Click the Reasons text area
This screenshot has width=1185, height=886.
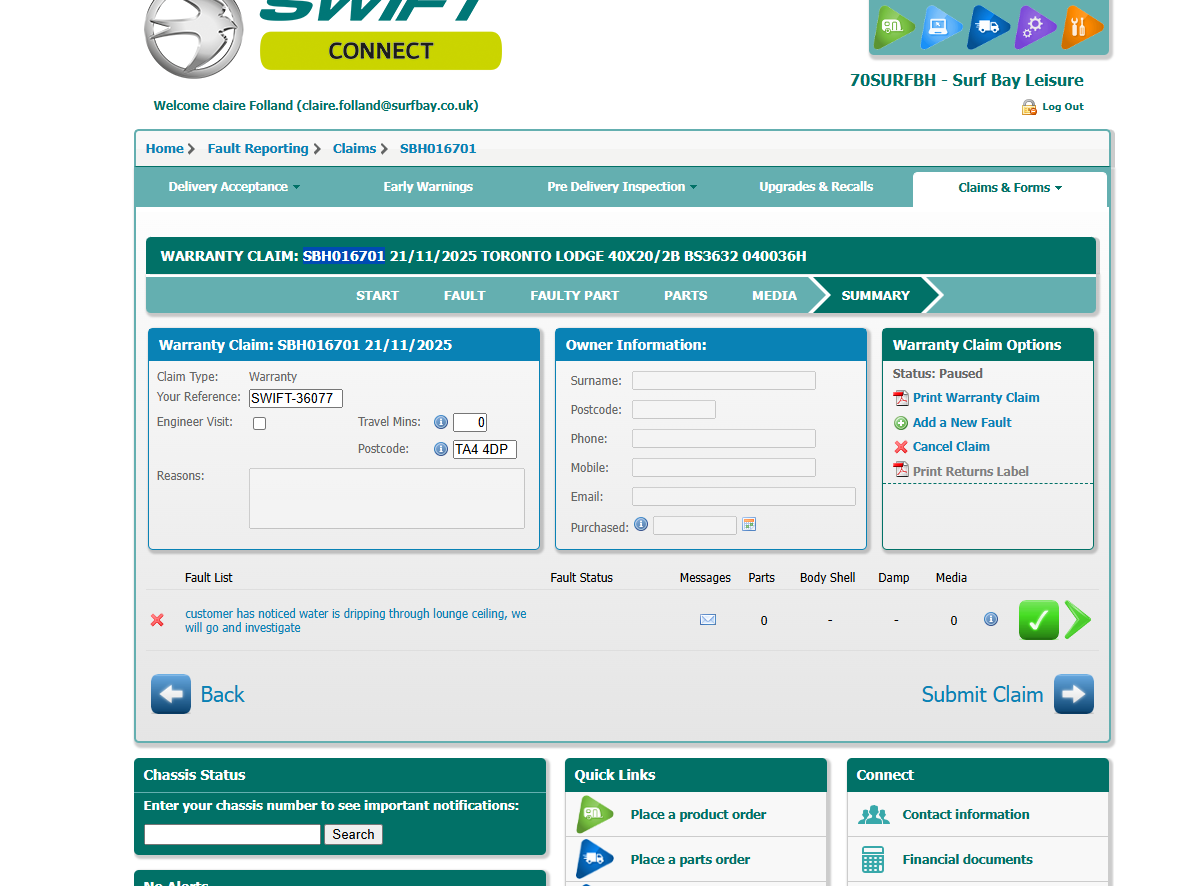(x=387, y=498)
